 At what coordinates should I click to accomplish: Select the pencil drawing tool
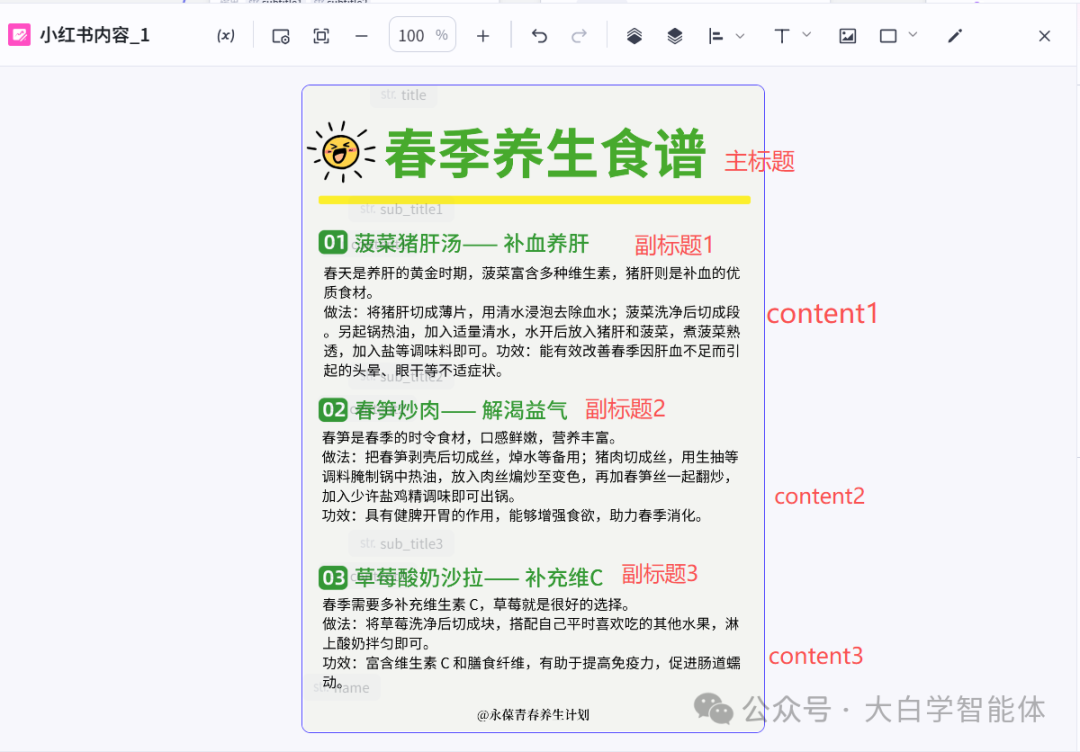pos(955,36)
